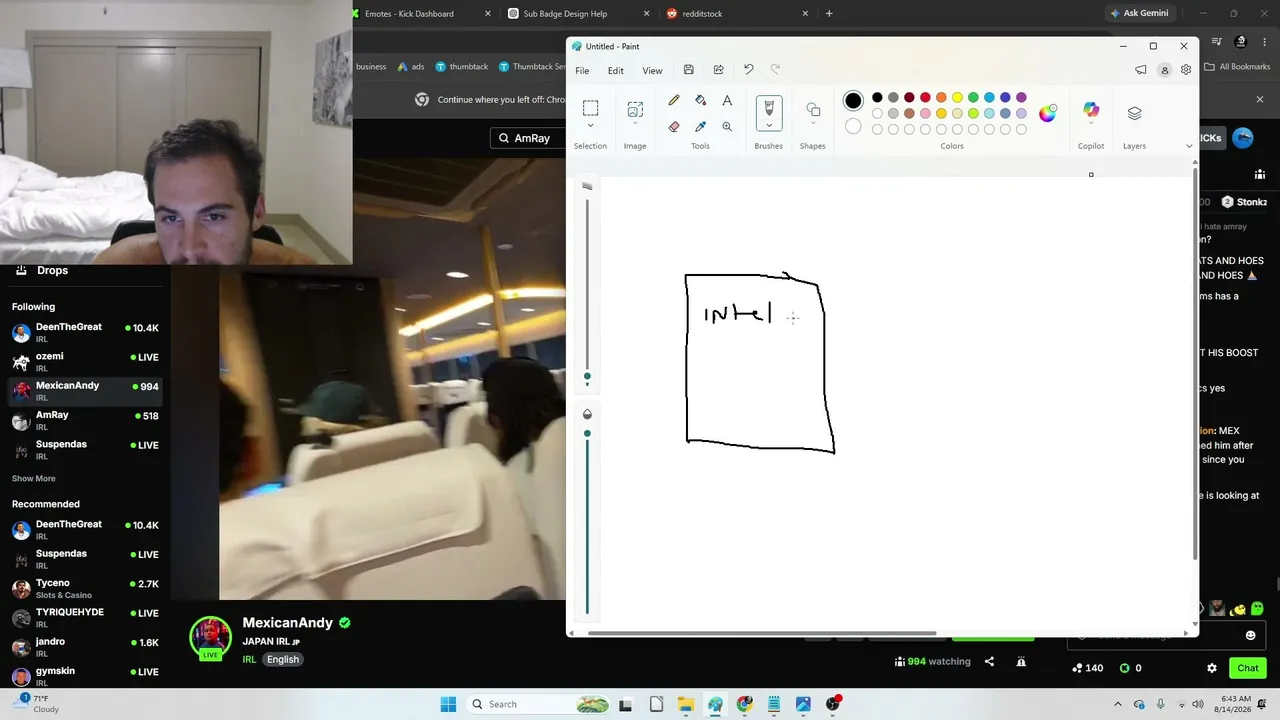The width and height of the screenshot is (1280, 720).
Task: Click the Ask Gemini button
Action: [1139, 13]
